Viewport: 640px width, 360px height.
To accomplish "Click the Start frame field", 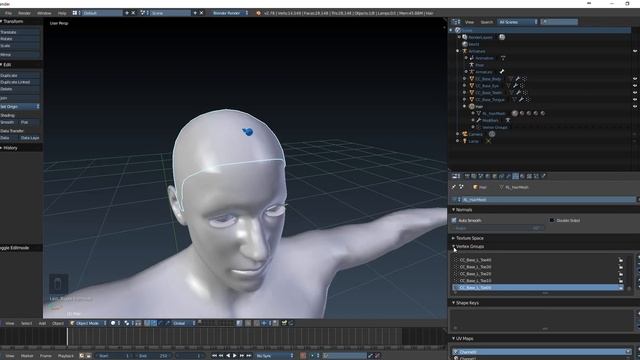I will point(115,356).
